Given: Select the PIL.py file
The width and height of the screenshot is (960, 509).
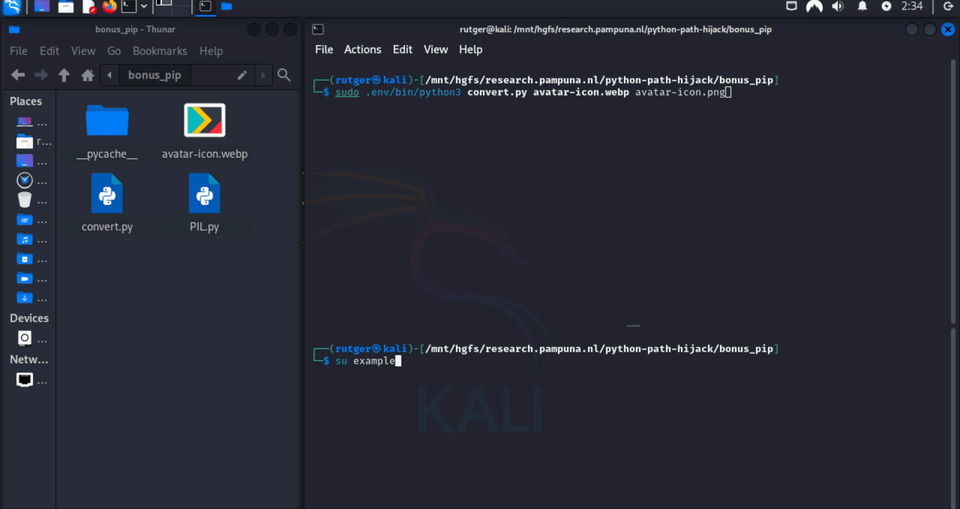Looking at the screenshot, I should click(x=204, y=203).
